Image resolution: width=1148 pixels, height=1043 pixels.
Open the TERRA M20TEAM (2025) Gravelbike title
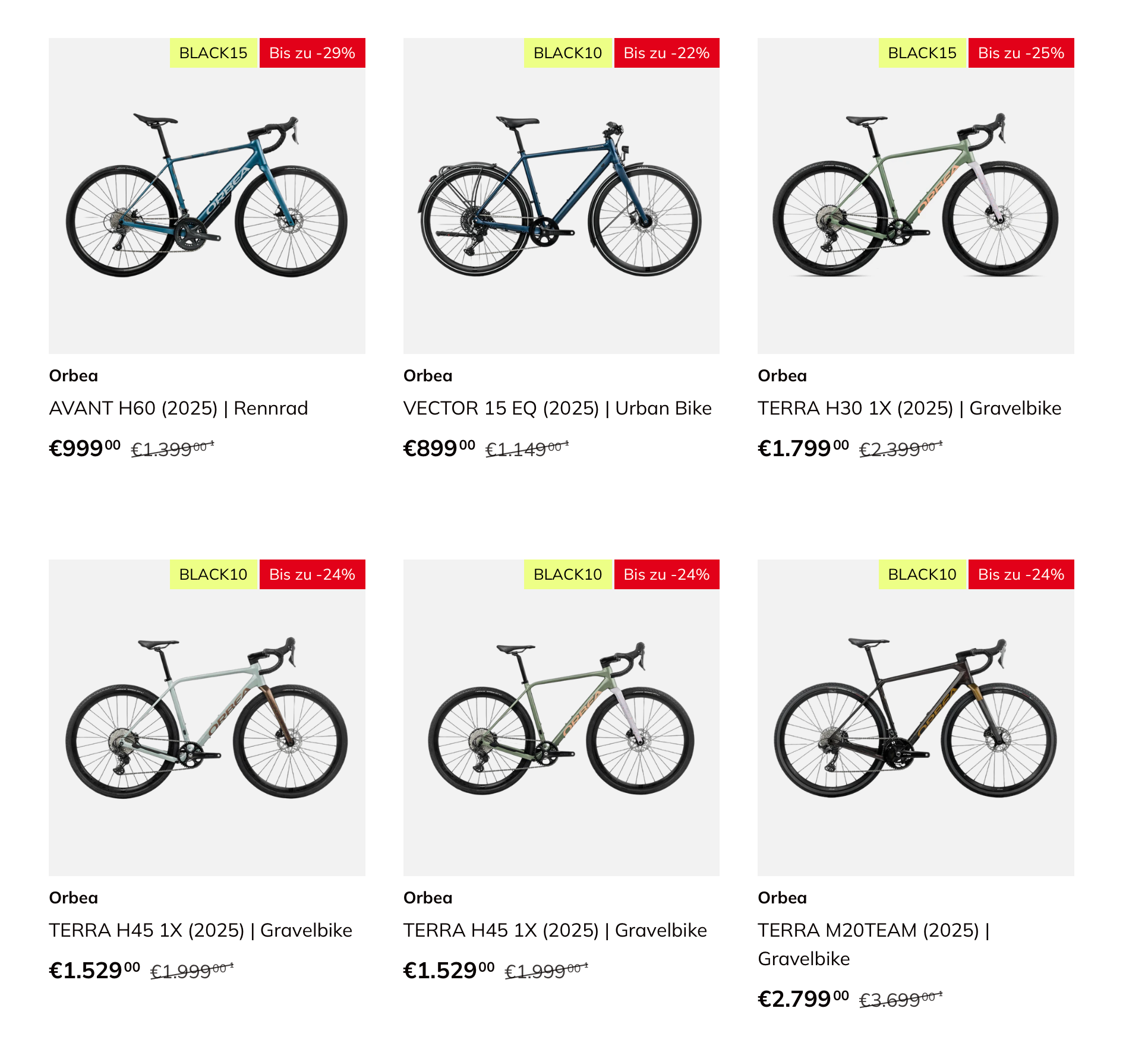click(873, 931)
